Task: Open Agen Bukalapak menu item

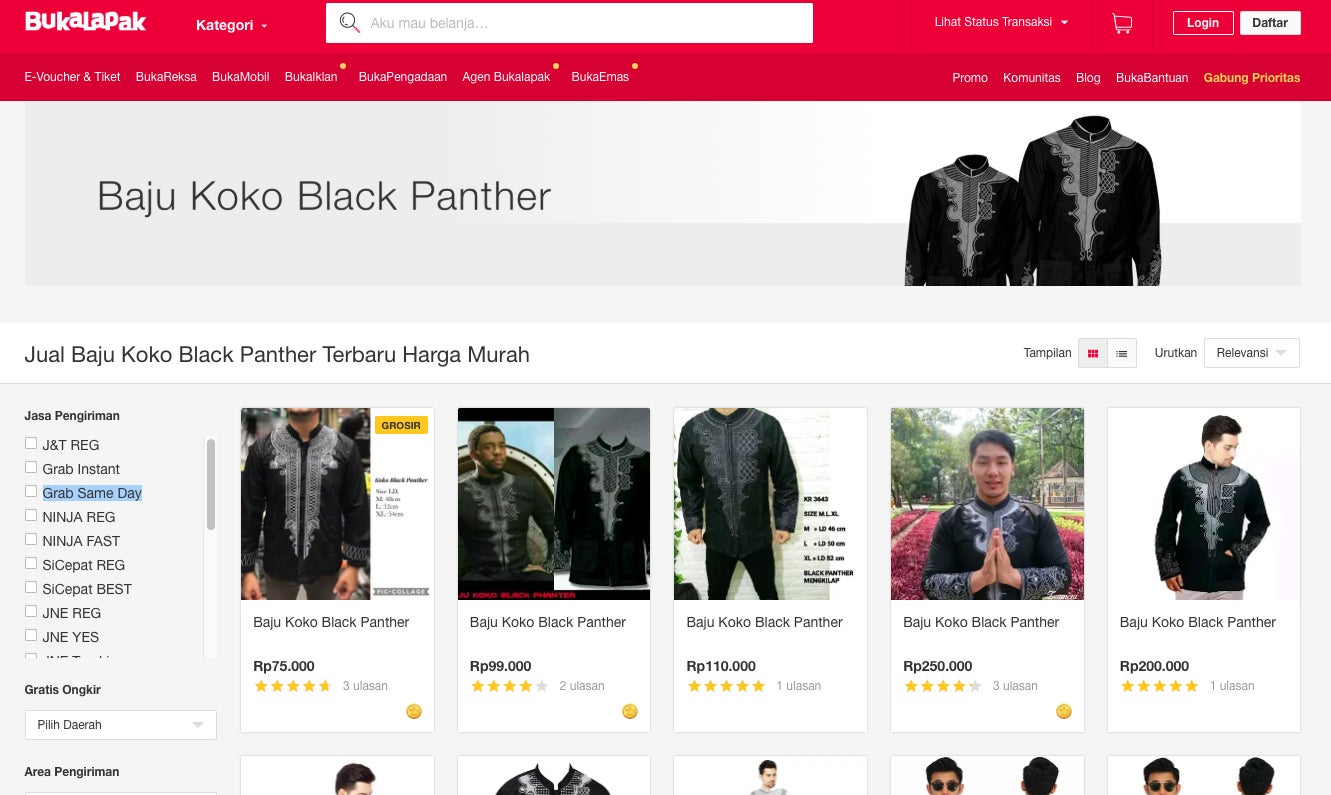Action: tap(506, 77)
